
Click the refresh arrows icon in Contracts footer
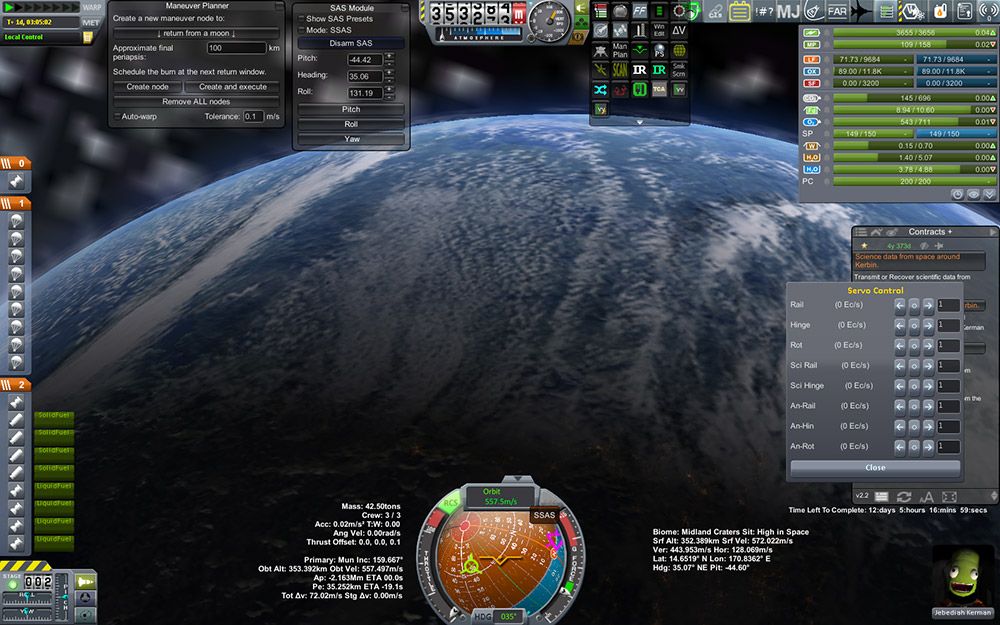coord(904,497)
